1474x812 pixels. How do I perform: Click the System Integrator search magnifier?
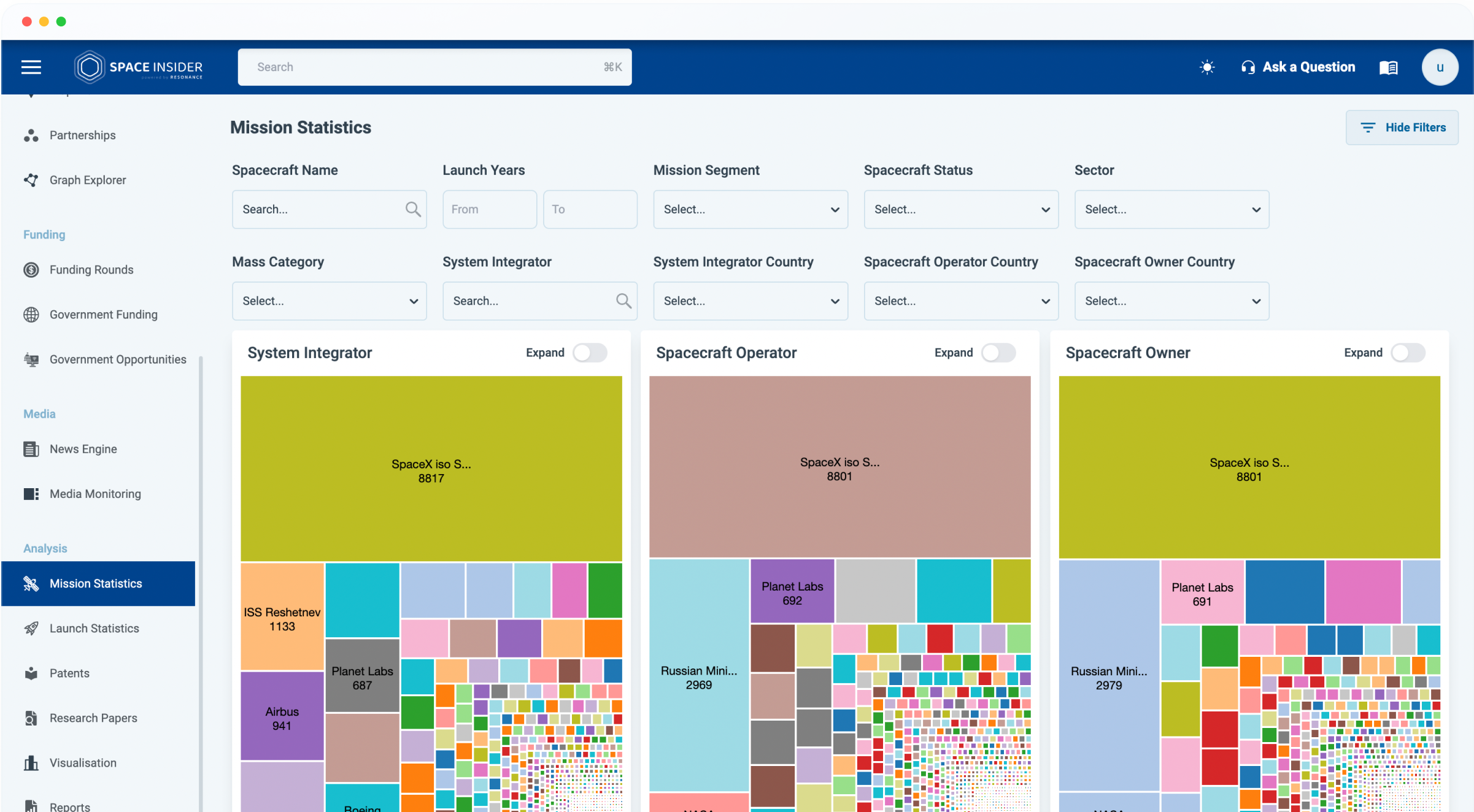pos(623,301)
